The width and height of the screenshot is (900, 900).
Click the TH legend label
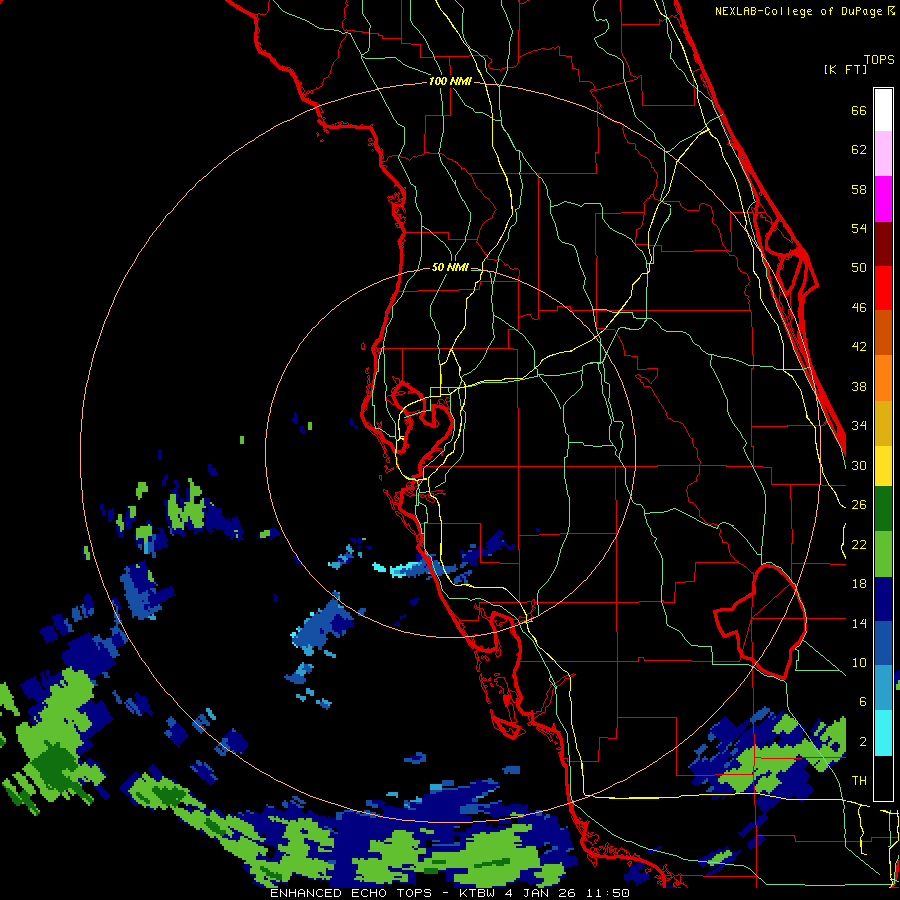pyautogui.click(x=859, y=781)
